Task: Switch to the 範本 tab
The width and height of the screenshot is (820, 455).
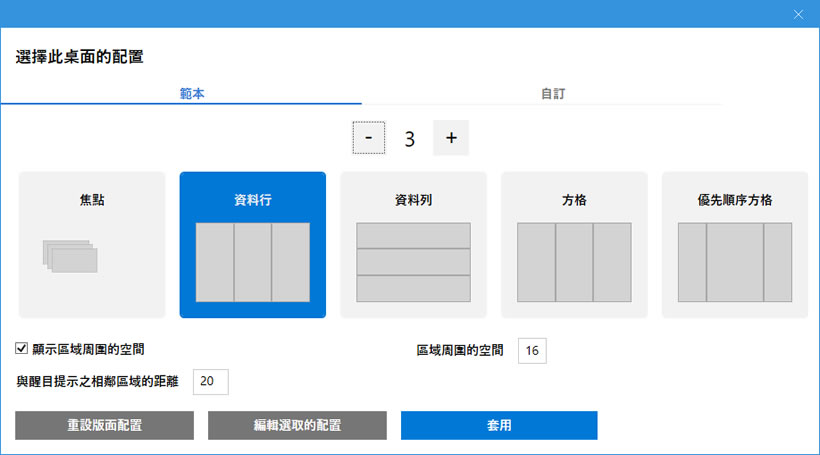Action: pos(181,94)
